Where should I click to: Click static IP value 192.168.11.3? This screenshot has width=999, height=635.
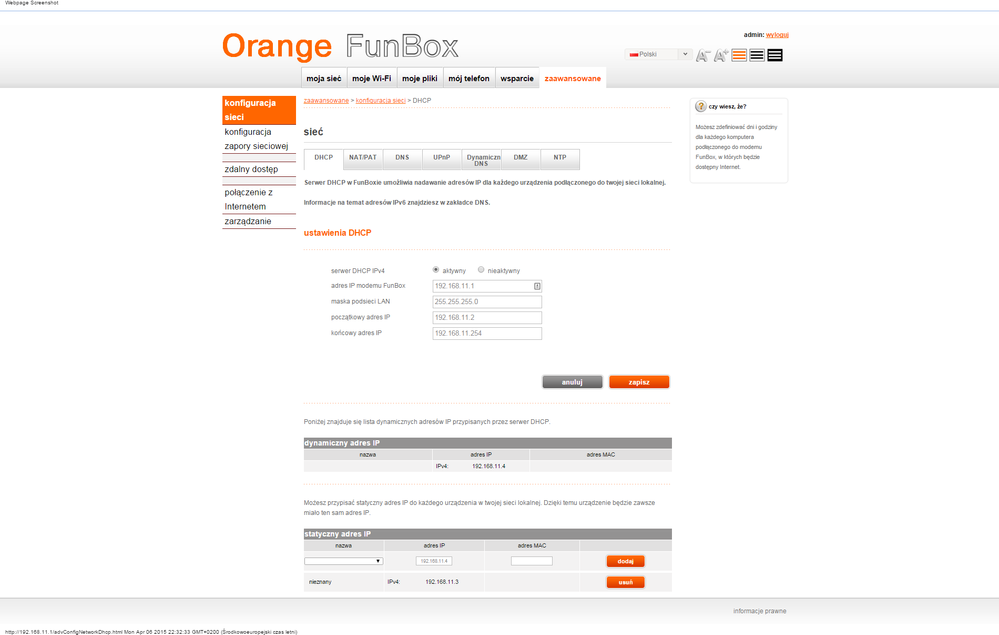tap(442, 582)
